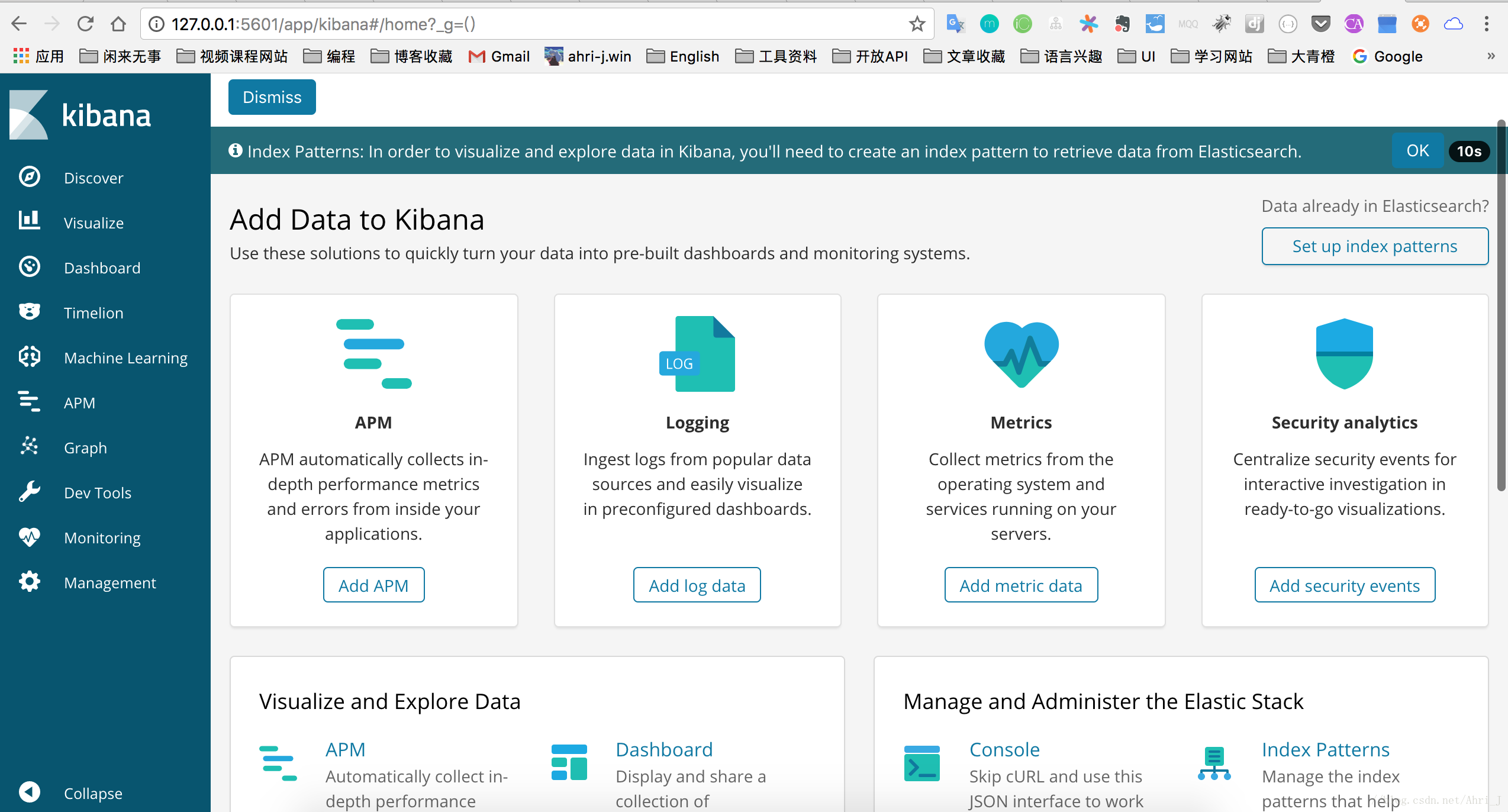Open Dev Tools from sidebar
The image size is (1508, 812).
tap(98, 492)
